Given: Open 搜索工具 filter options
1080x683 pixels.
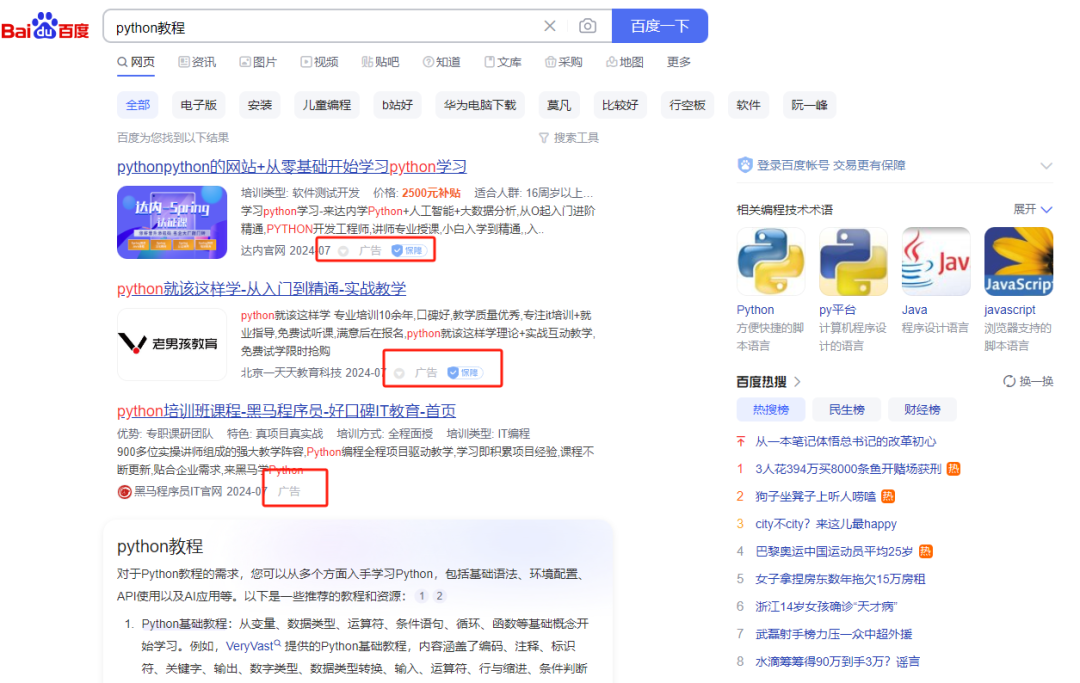Looking at the screenshot, I should click(569, 138).
